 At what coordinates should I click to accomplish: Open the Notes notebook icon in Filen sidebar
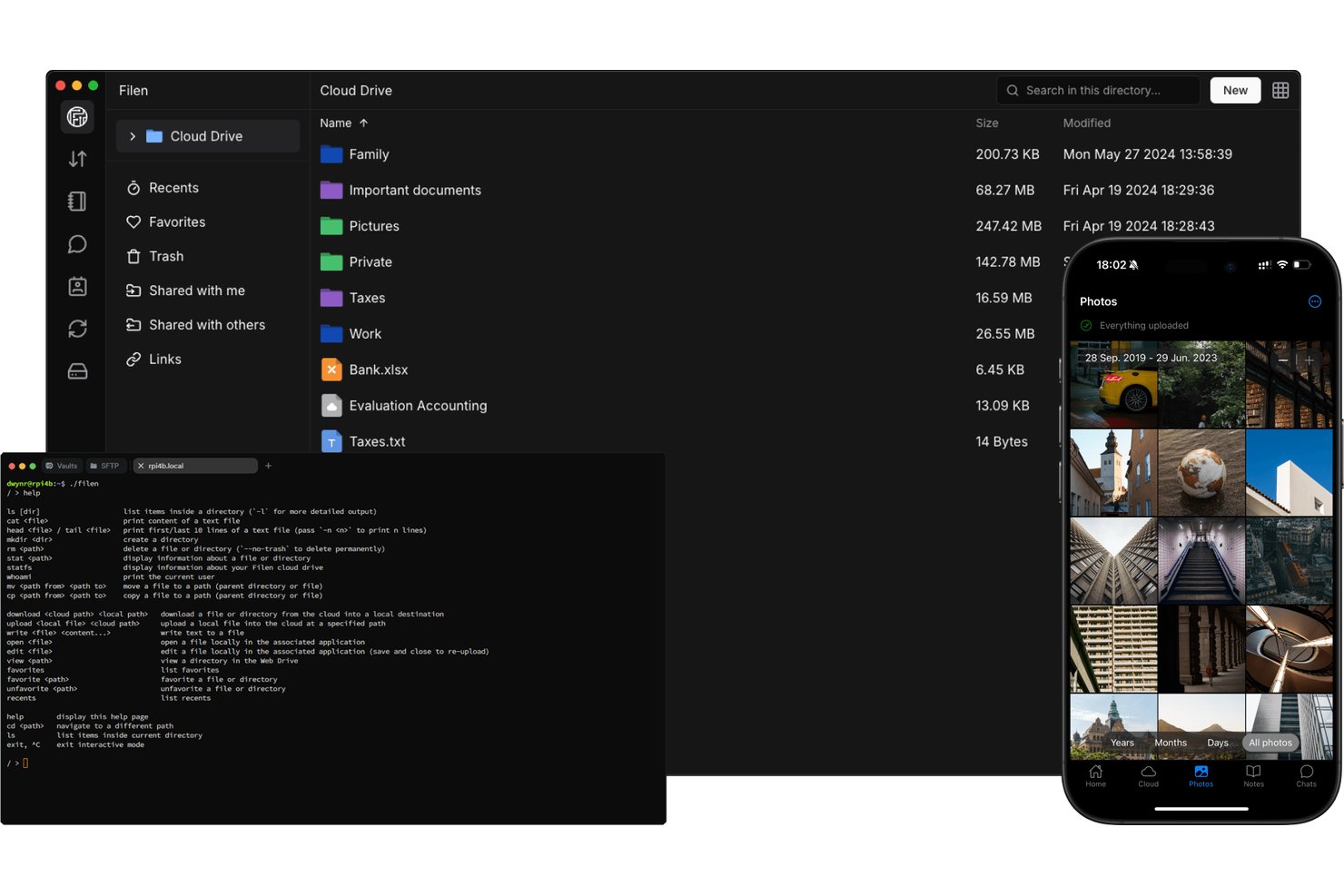(x=77, y=202)
